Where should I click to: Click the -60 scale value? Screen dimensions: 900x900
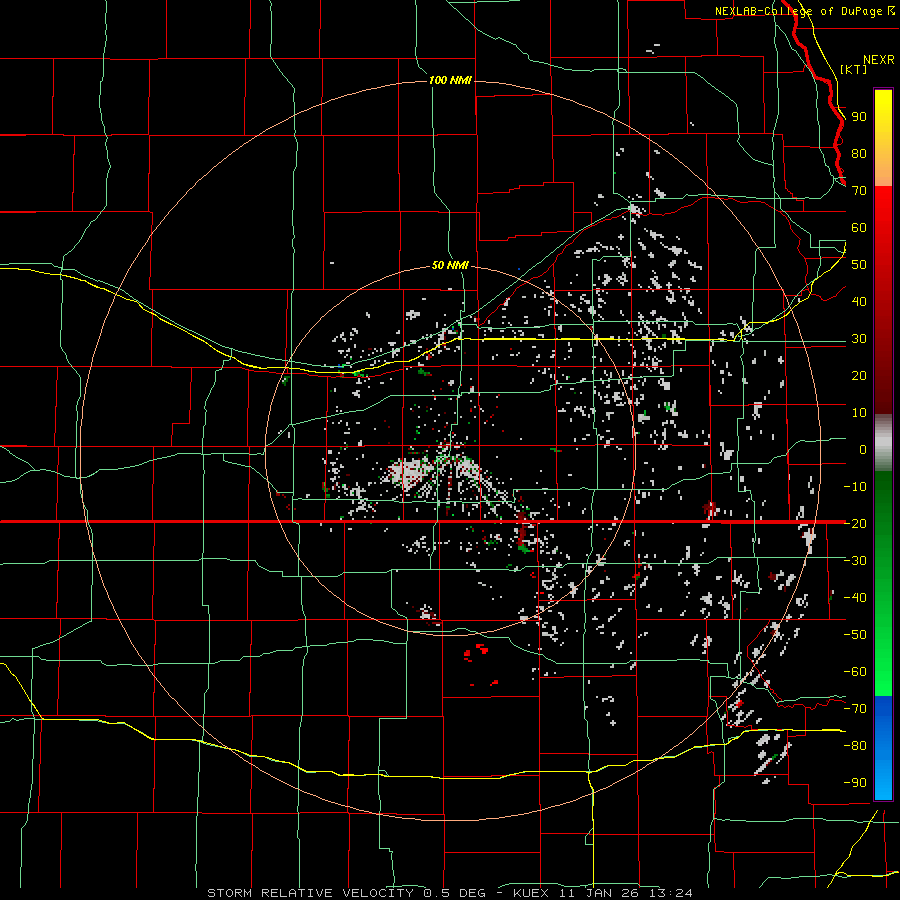855,672
